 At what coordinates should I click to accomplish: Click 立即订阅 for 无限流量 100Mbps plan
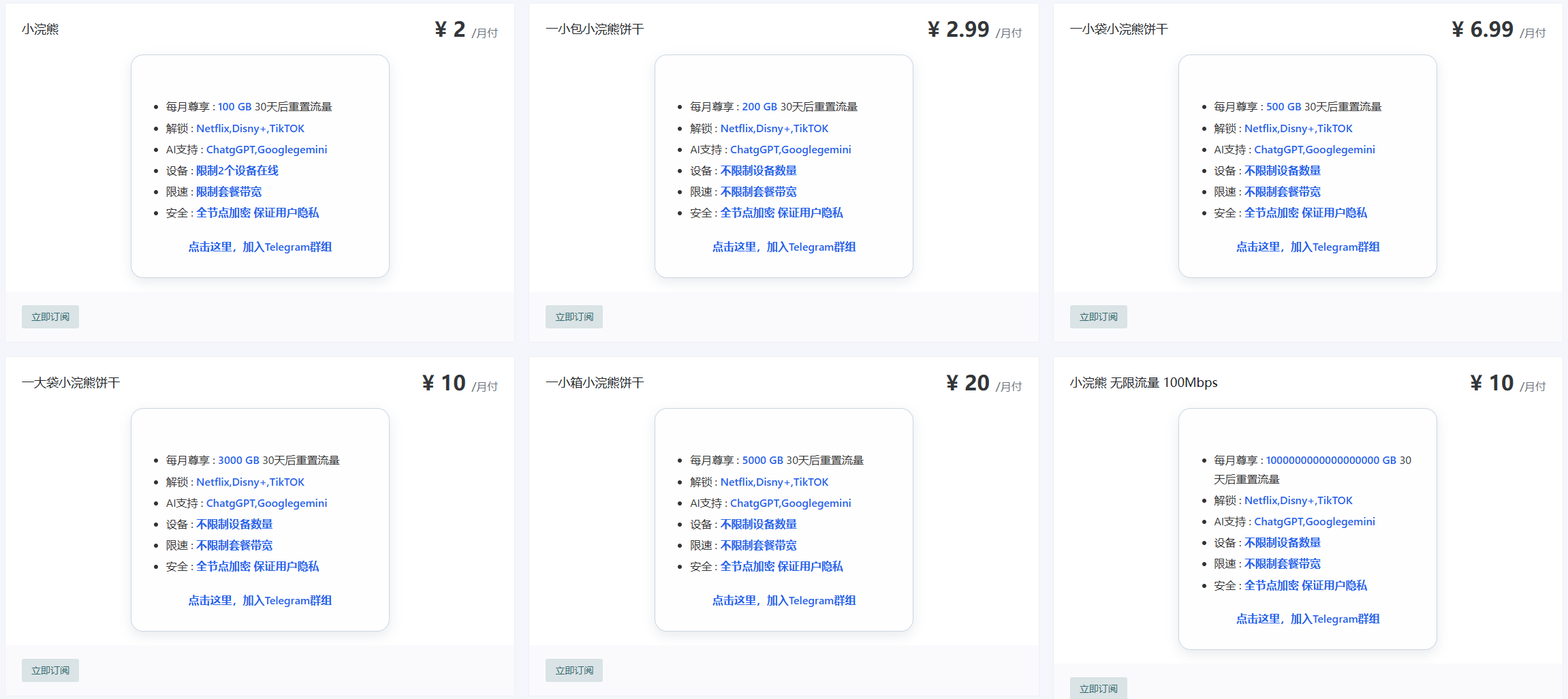click(1098, 688)
